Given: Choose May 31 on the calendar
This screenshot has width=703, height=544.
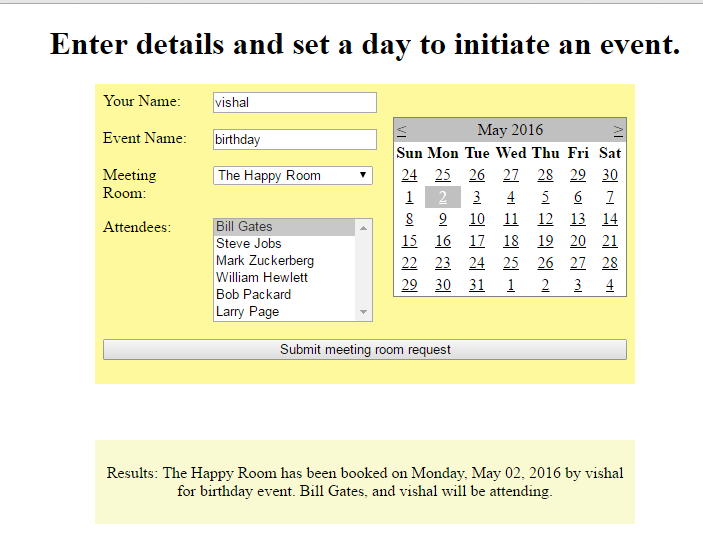Looking at the screenshot, I should tap(477, 285).
